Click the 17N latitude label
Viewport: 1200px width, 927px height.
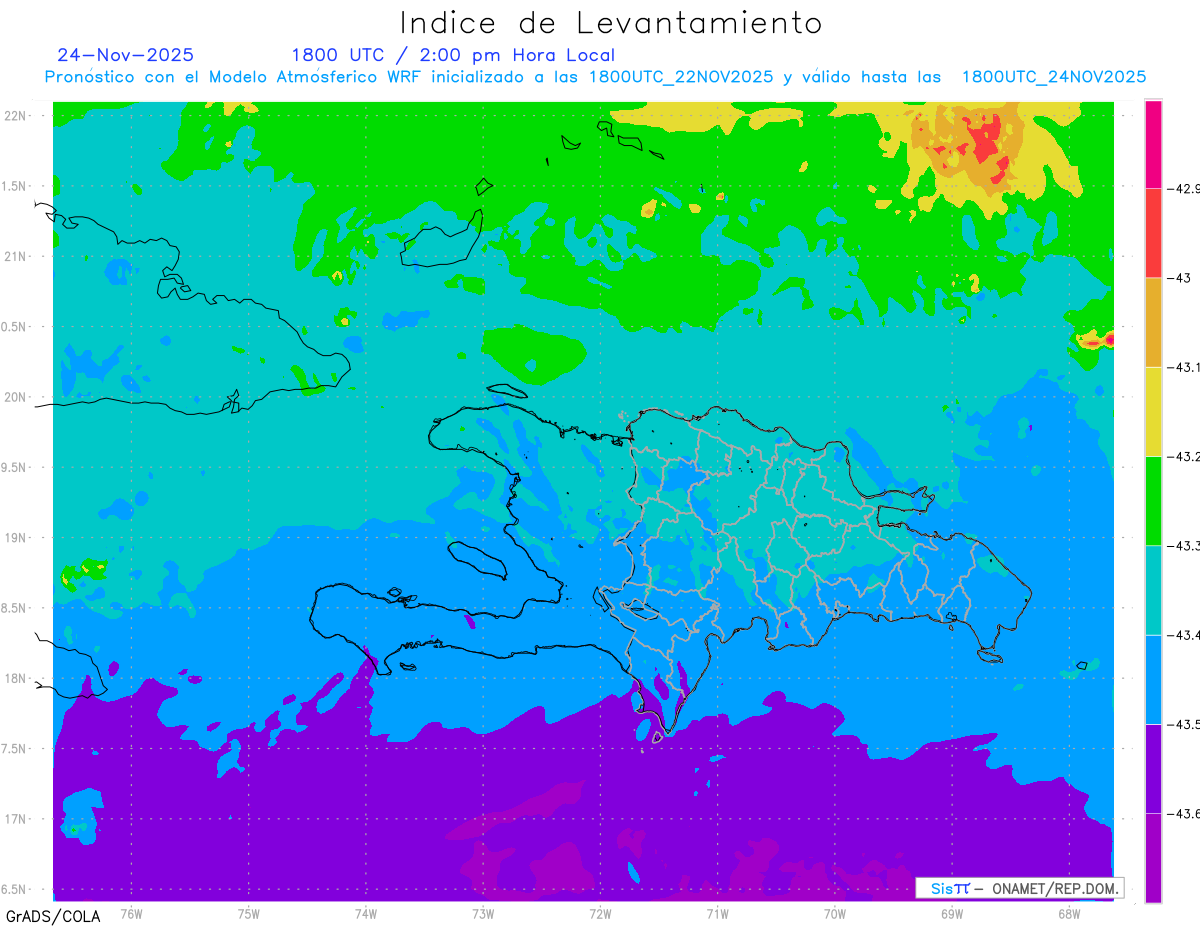[x=15, y=819]
